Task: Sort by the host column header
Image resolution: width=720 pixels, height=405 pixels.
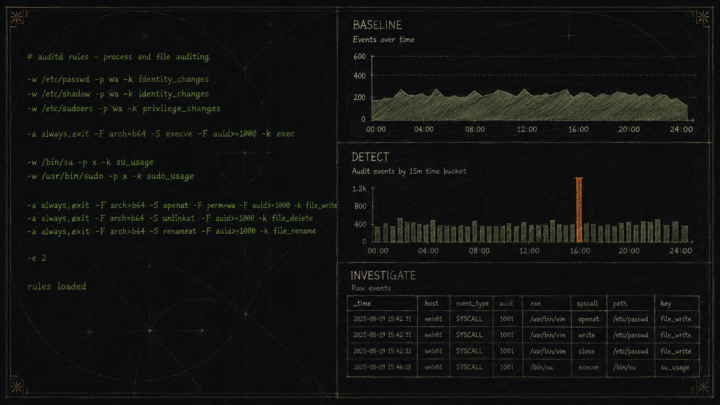Action: click(431, 304)
